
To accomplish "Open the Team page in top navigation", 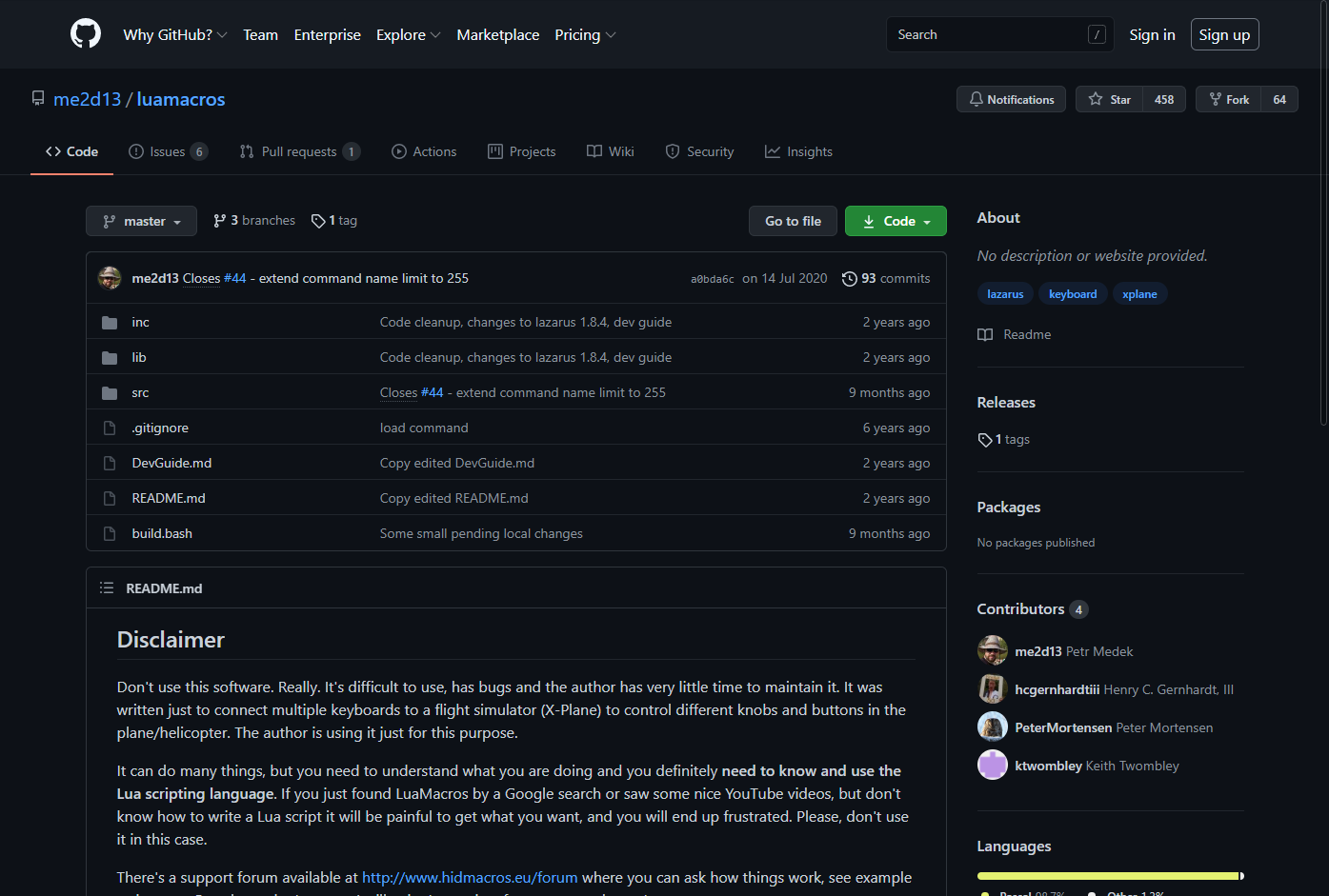I will 260,34.
